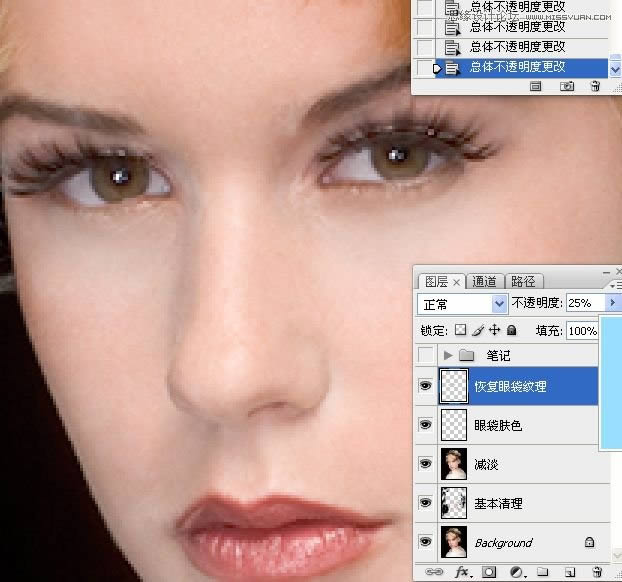This screenshot has width=622, height=582.
Task: Hide the Background layer
Action: [427, 542]
